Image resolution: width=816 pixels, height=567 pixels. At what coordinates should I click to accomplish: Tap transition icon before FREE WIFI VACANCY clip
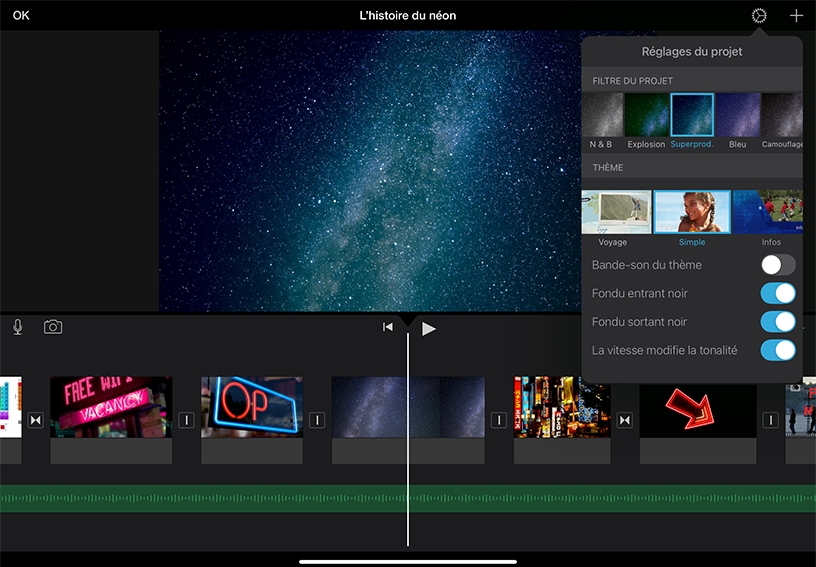[x=35, y=420]
